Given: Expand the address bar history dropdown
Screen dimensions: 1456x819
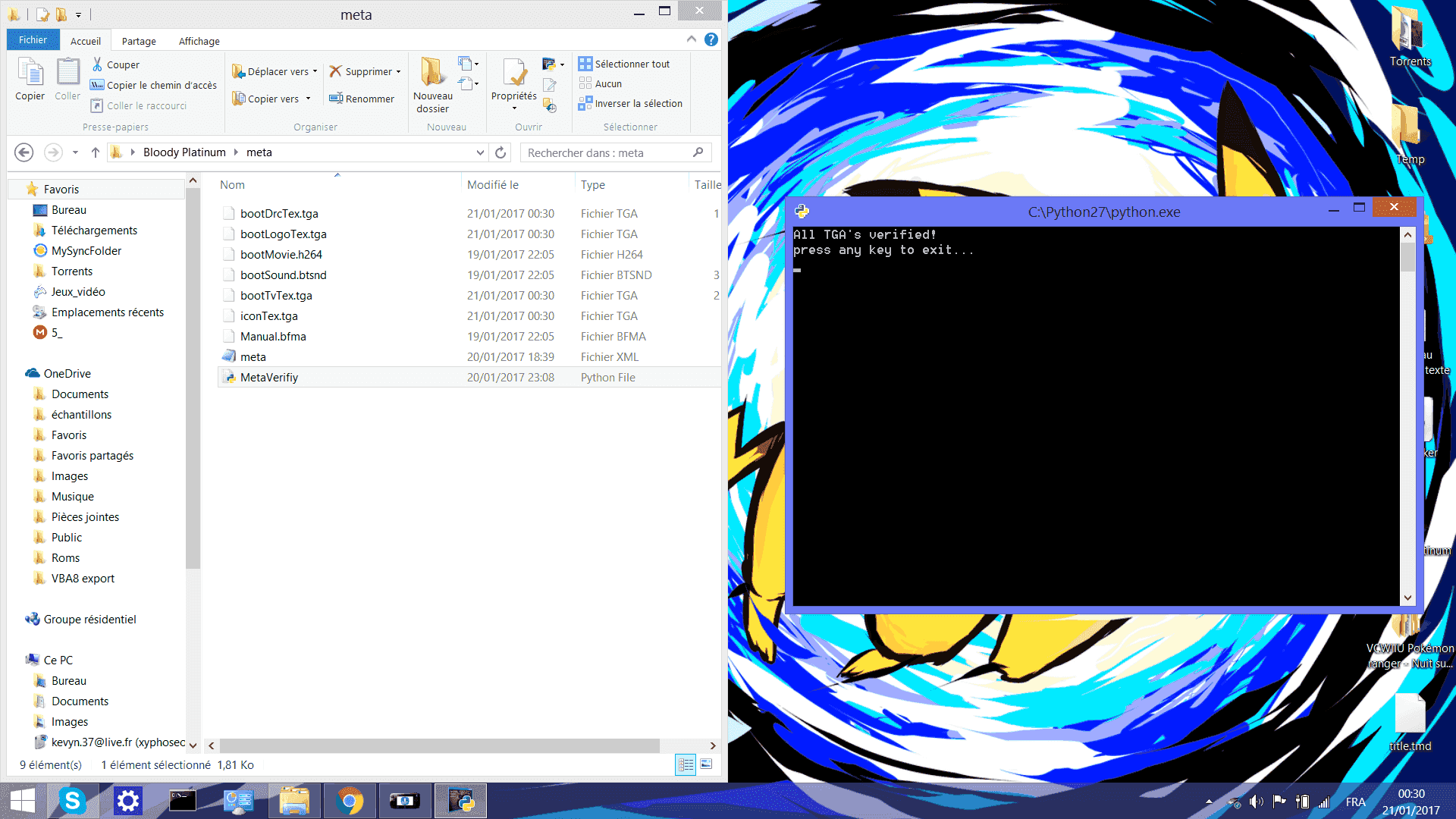Looking at the screenshot, I should point(480,152).
